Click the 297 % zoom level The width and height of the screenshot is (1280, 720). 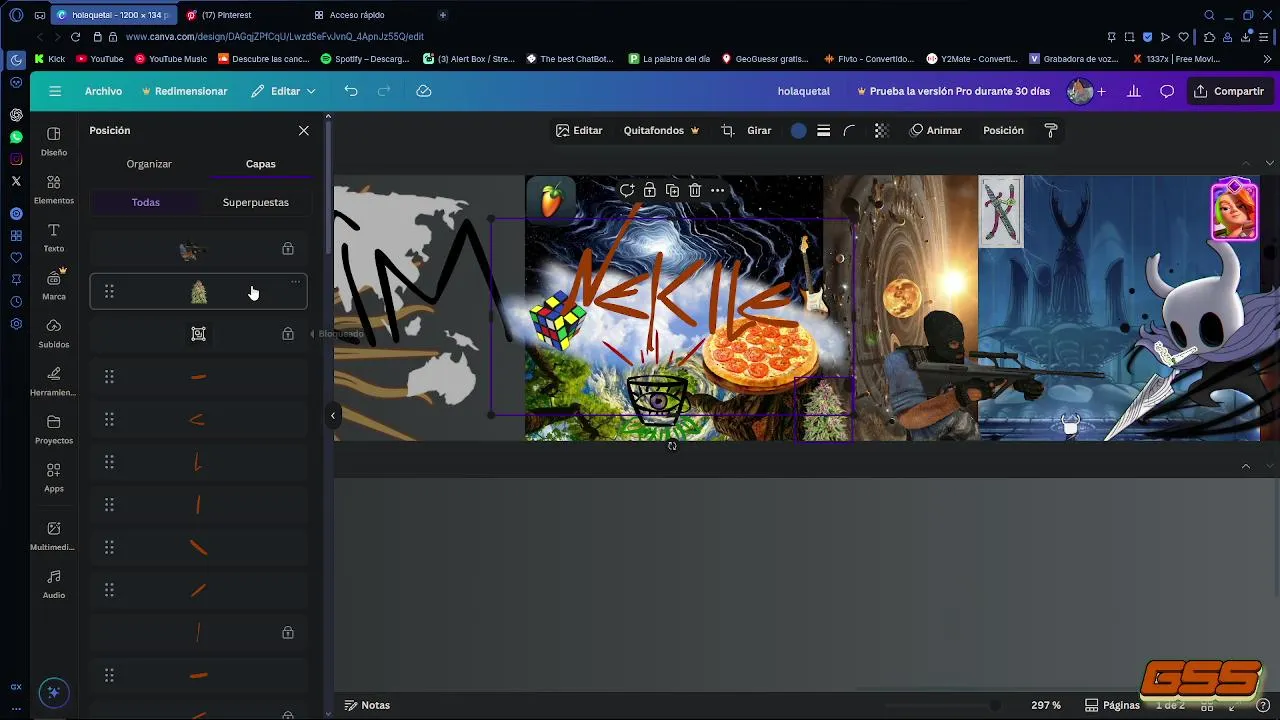1046,705
